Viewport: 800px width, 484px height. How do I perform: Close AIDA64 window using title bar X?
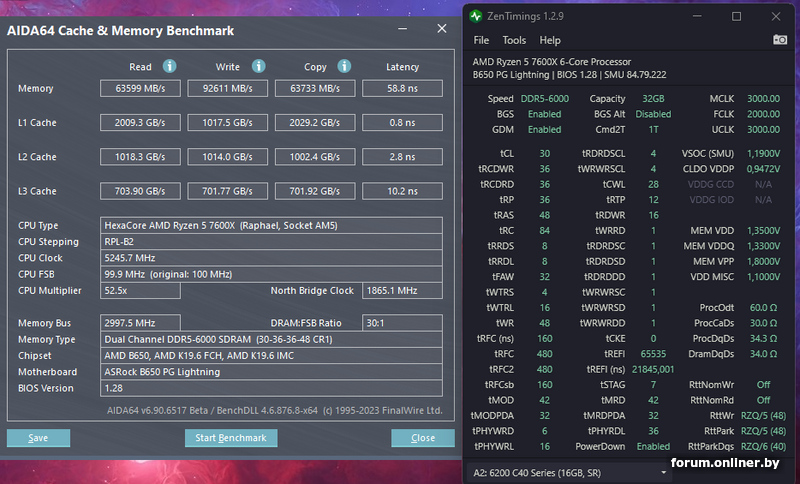coord(441,29)
